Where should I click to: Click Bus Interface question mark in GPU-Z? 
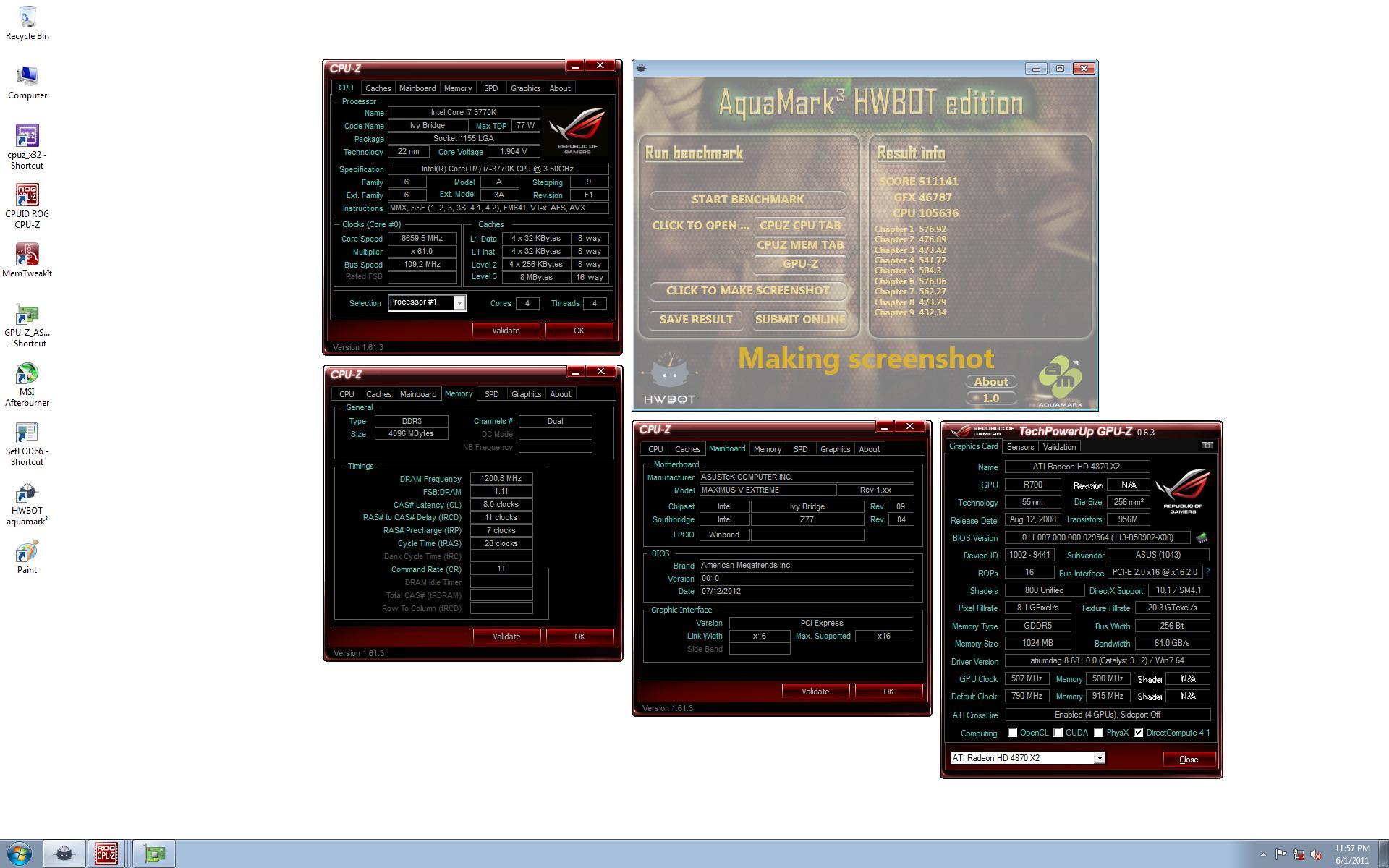(x=1207, y=572)
